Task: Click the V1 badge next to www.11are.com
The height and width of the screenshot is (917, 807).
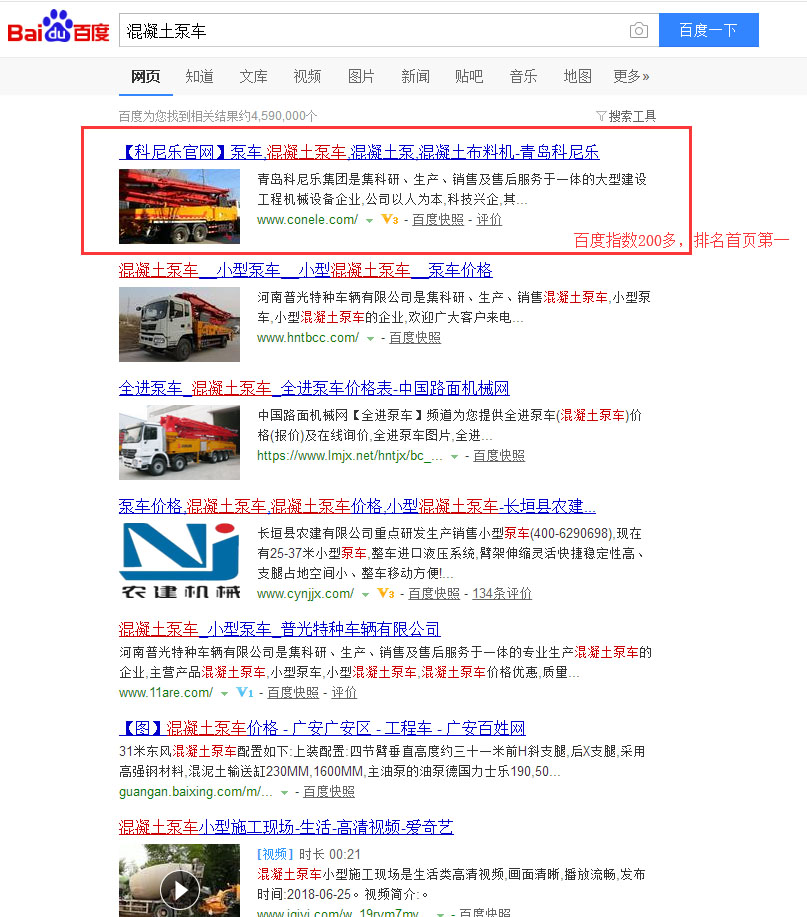Action: click(x=245, y=692)
